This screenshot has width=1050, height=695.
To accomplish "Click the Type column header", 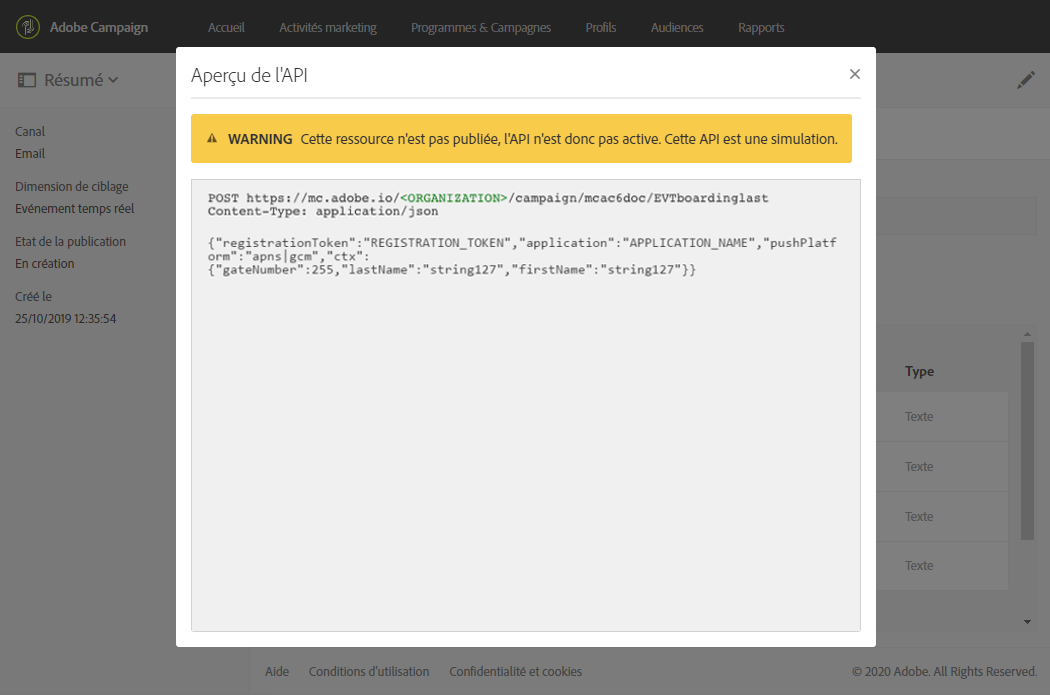I will pyautogui.click(x=919, y=372).
